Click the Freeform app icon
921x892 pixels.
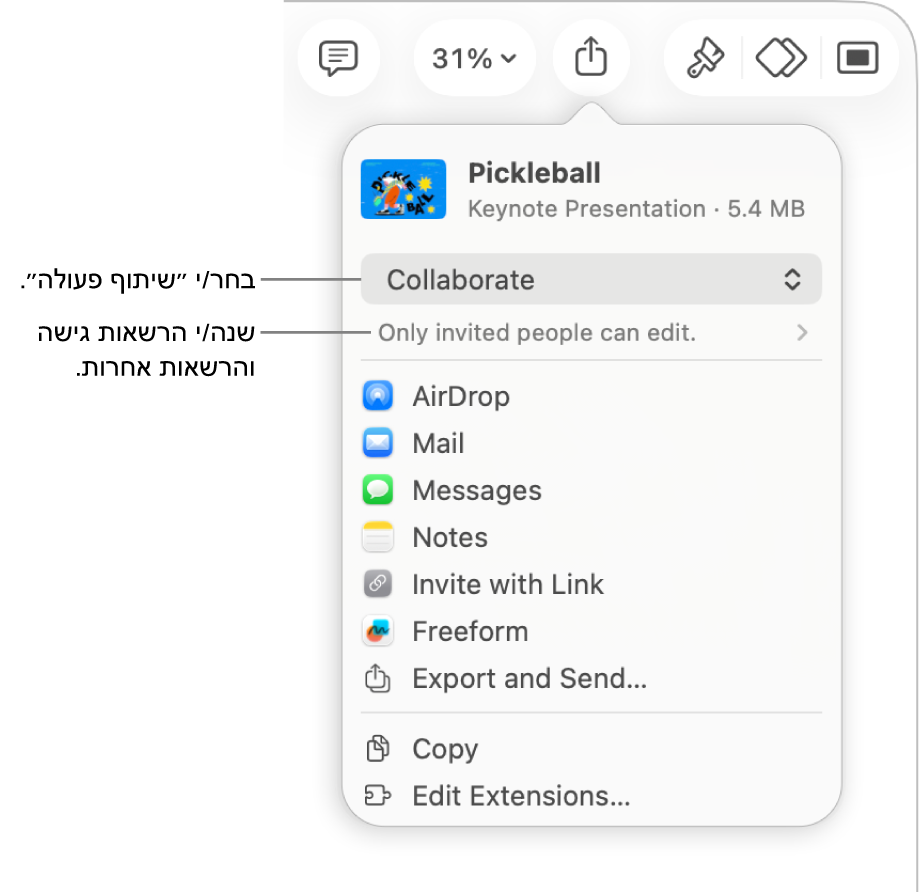click(x=378, y=631)
